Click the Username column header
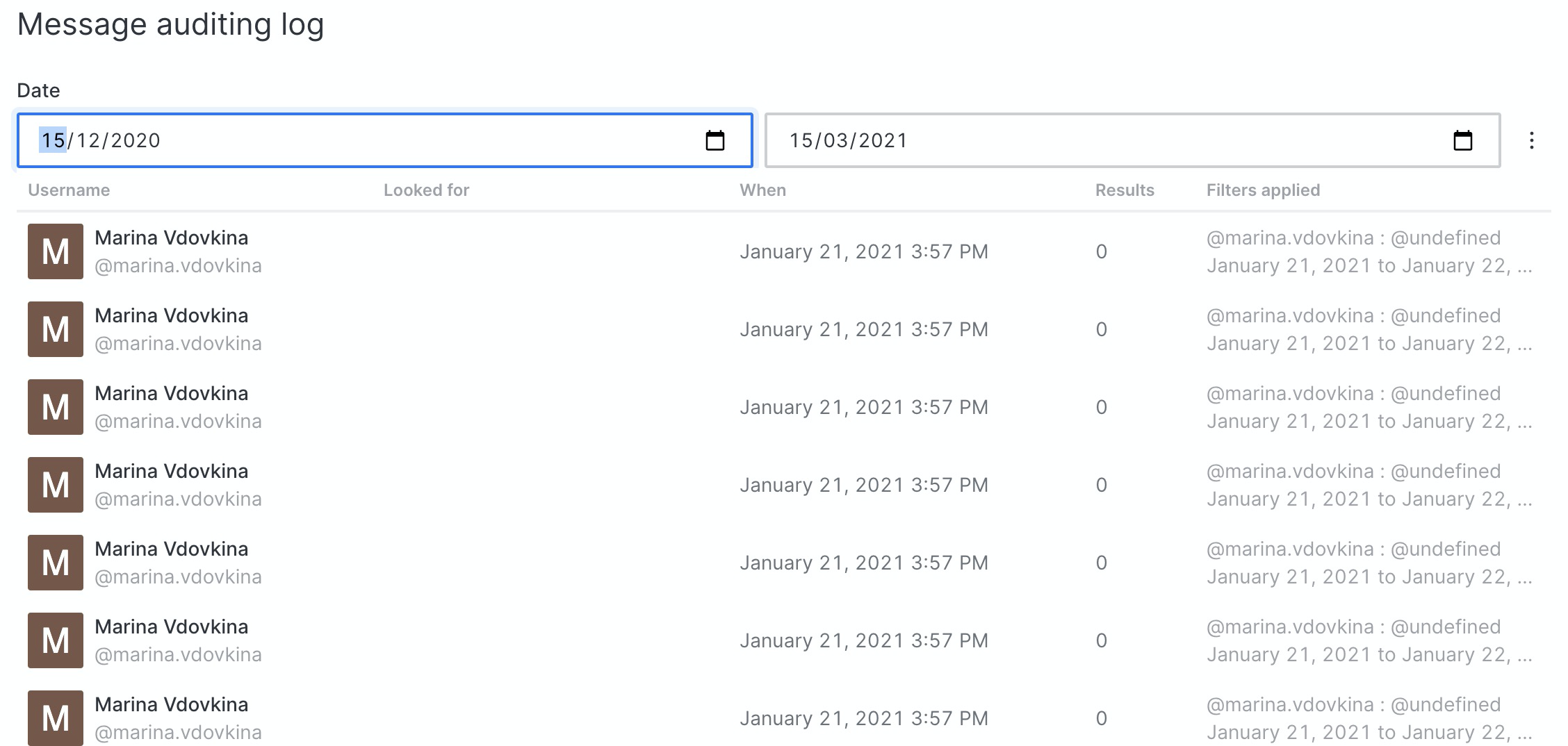This screenshot has width=1568, height=746. [x=69, y=190]
